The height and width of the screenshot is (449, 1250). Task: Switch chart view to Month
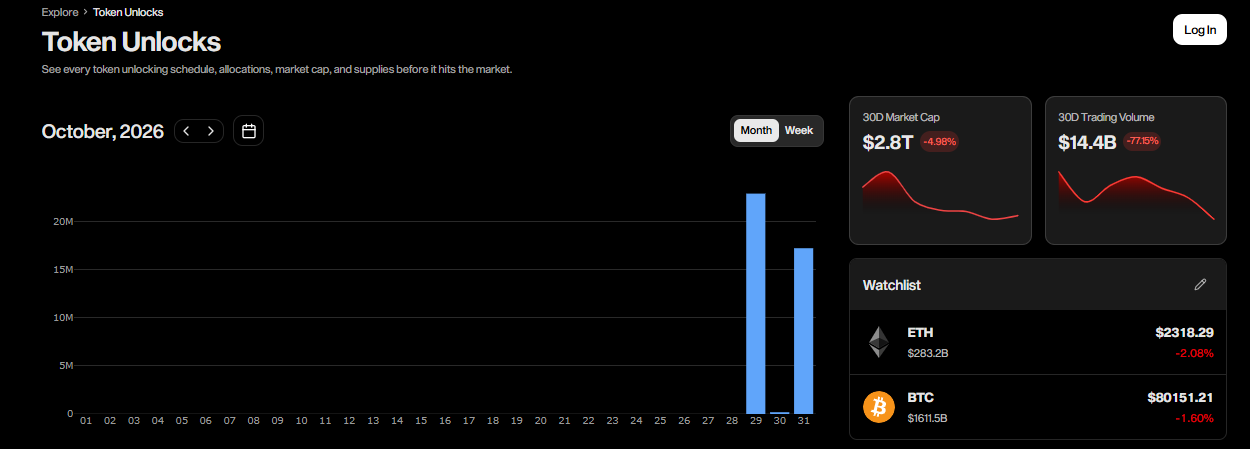pos(756,131)
